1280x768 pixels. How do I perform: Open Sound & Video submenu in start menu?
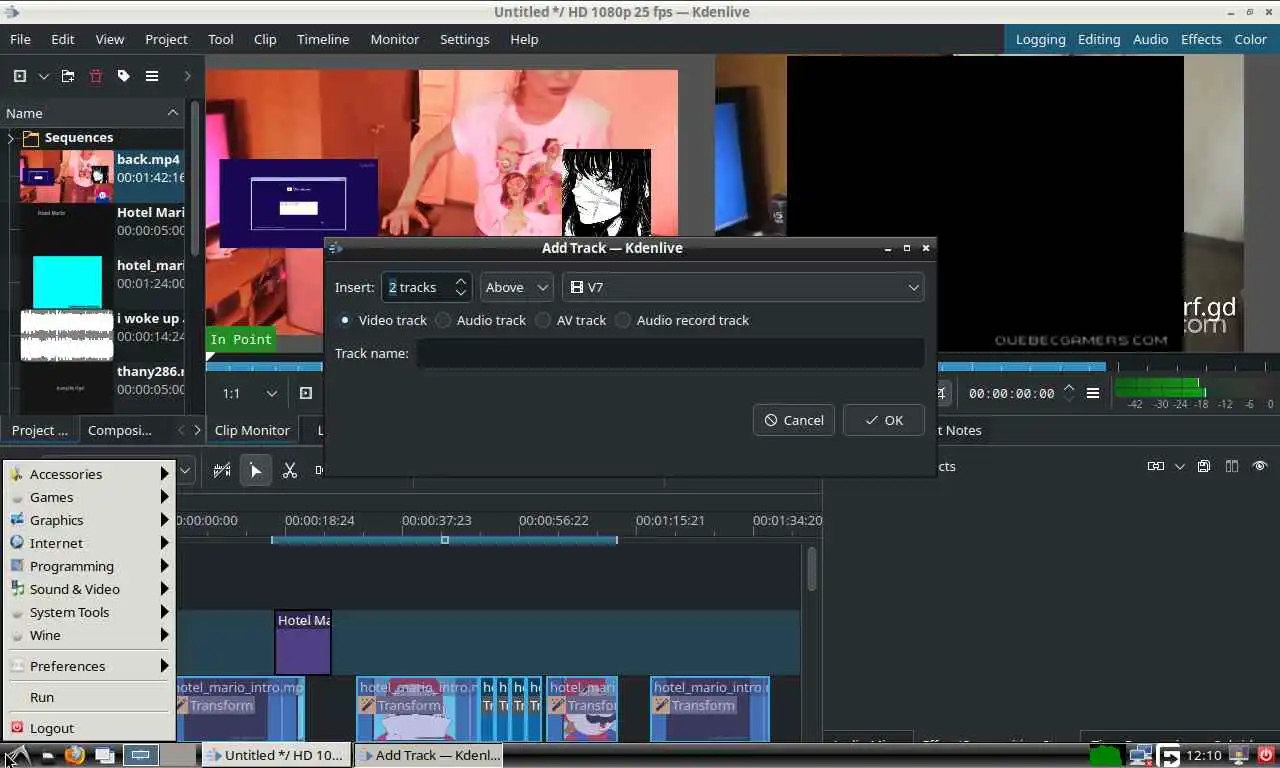88,589
